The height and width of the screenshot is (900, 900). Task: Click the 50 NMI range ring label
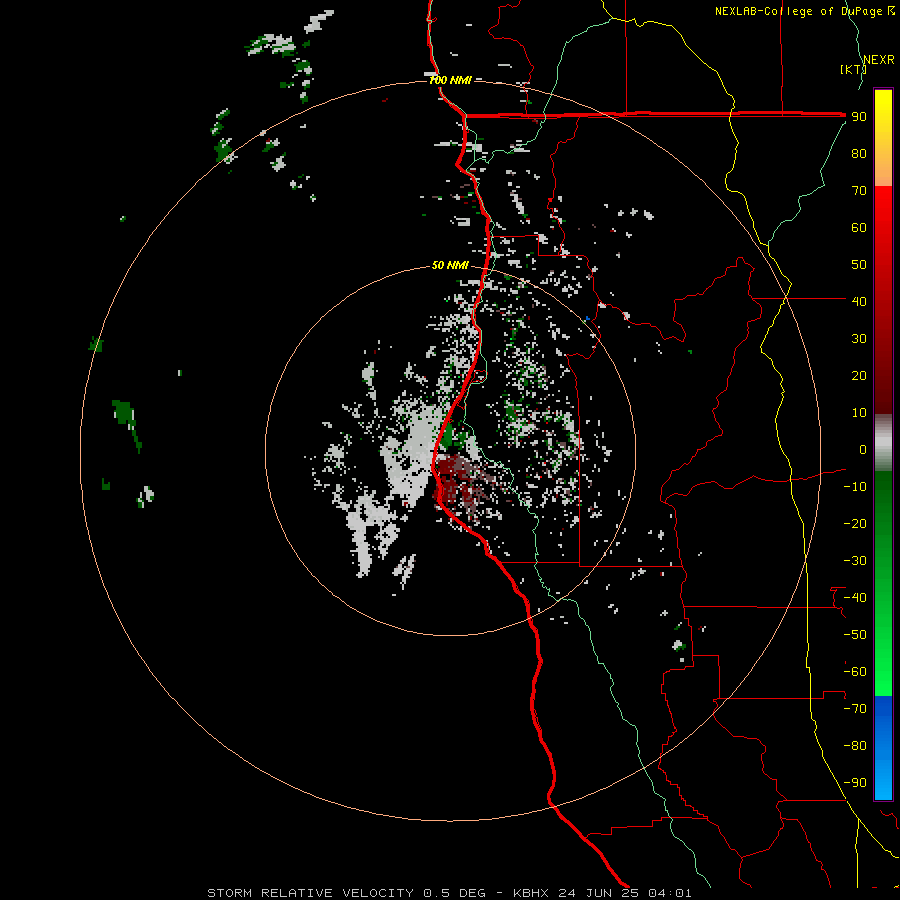pyautogui.click(x=450, y=265)
